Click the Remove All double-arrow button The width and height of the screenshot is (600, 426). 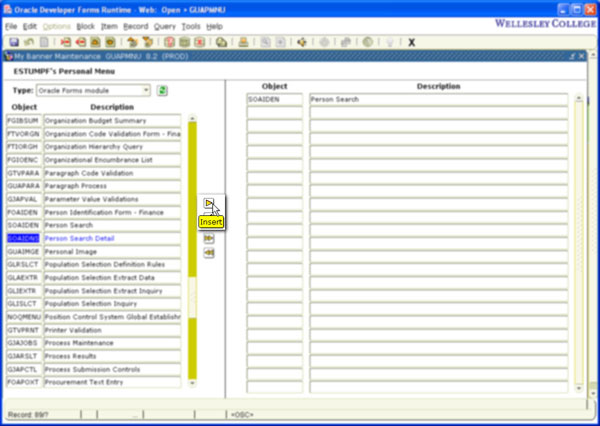coord(209,253)
